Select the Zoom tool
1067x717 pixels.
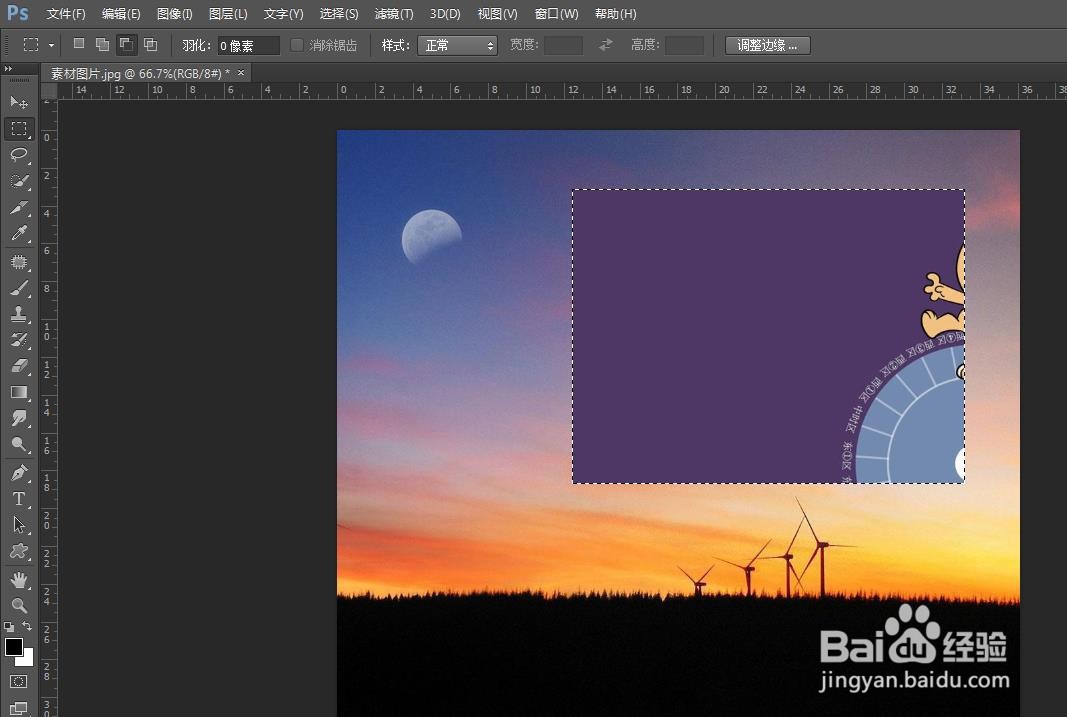19,605
